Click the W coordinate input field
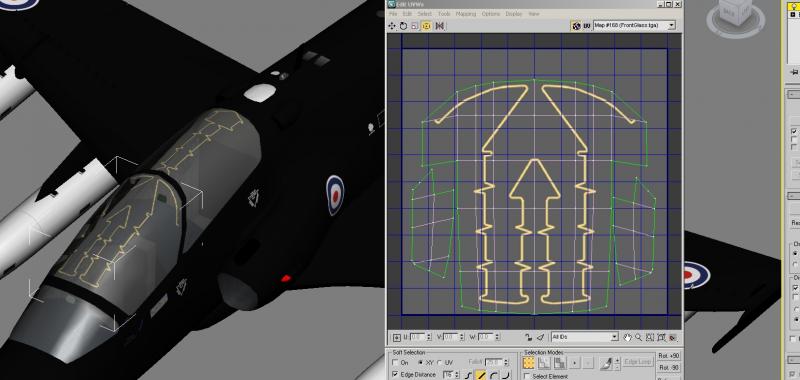This screenshot has width=800, height=380. click(x=485, y=337)
